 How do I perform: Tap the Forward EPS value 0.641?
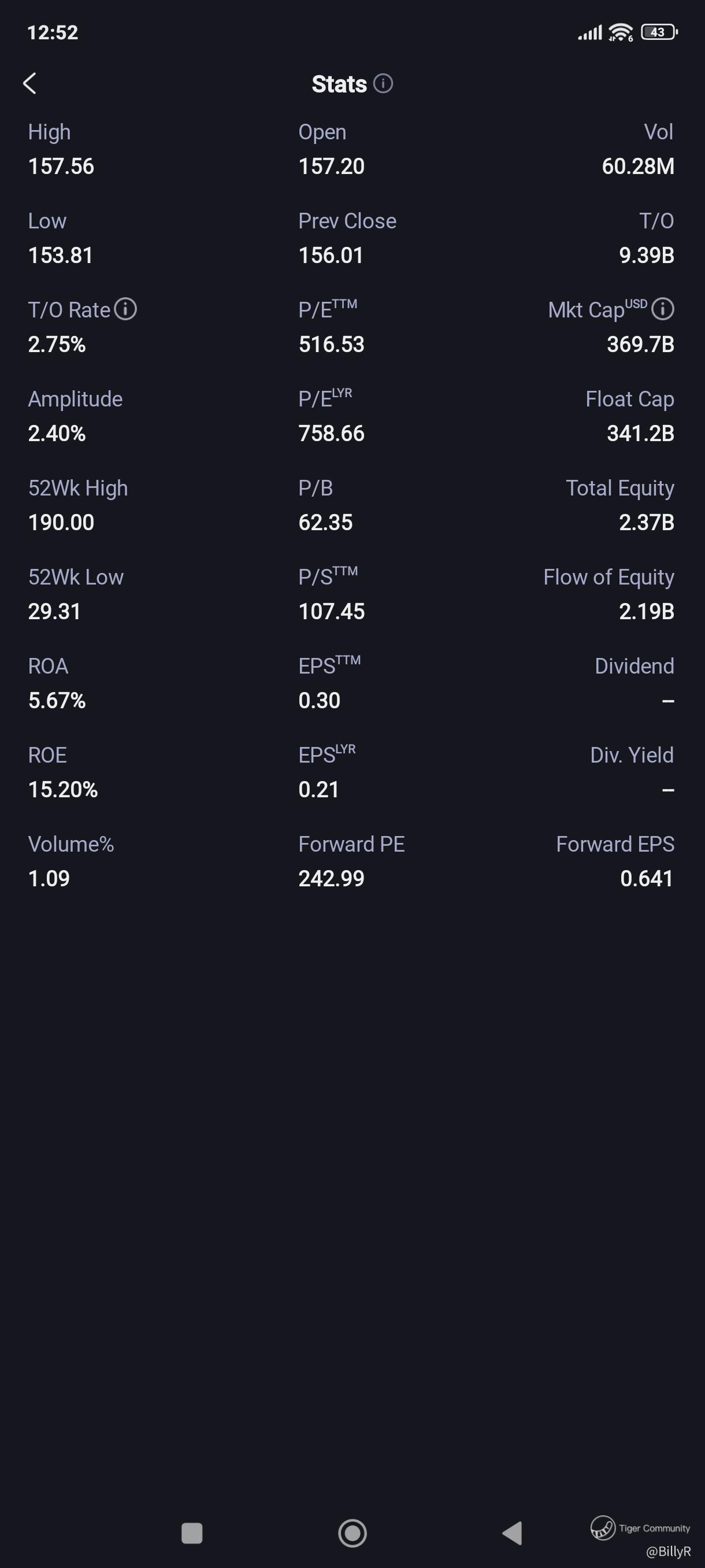point(647,878)
